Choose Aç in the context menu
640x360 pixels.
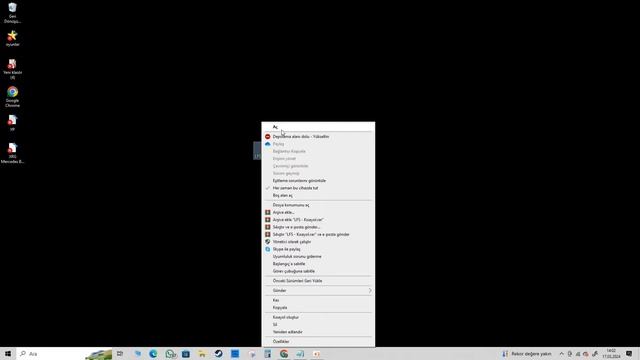(318, 127)
